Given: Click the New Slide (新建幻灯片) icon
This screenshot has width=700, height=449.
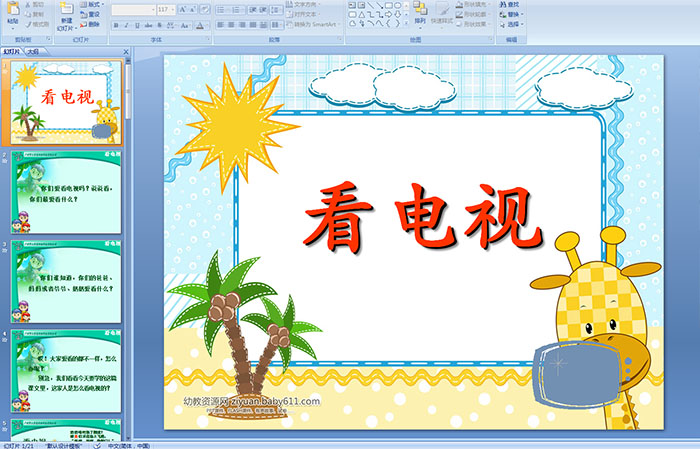Looking at the screenshot, I should [x=67, y=8].
